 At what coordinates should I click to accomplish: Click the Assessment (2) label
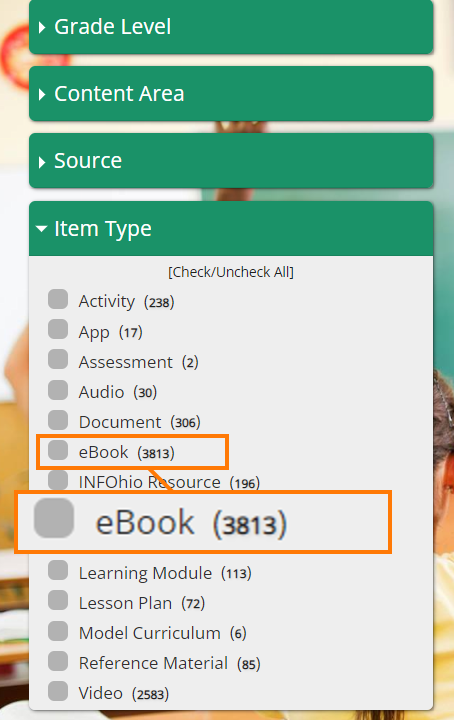coord(139,362)
